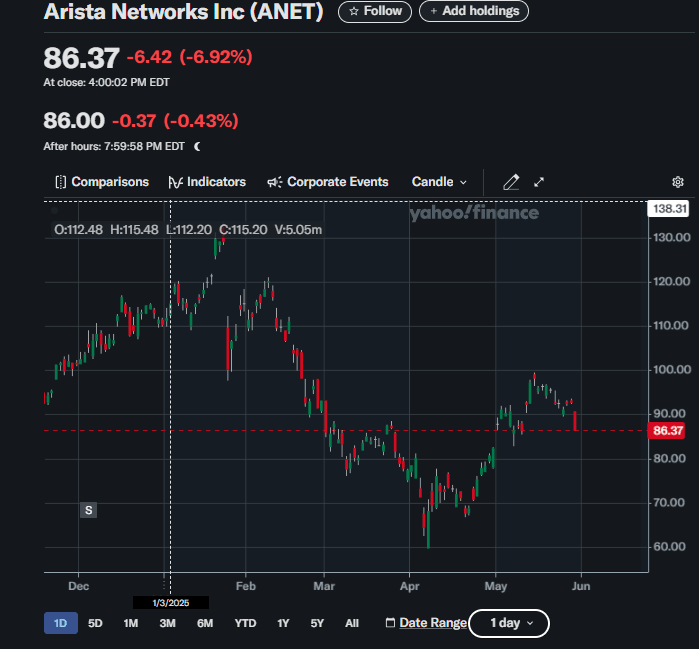Open the Date Range picker
Screen dimensions: 699x649
[426, 623]
